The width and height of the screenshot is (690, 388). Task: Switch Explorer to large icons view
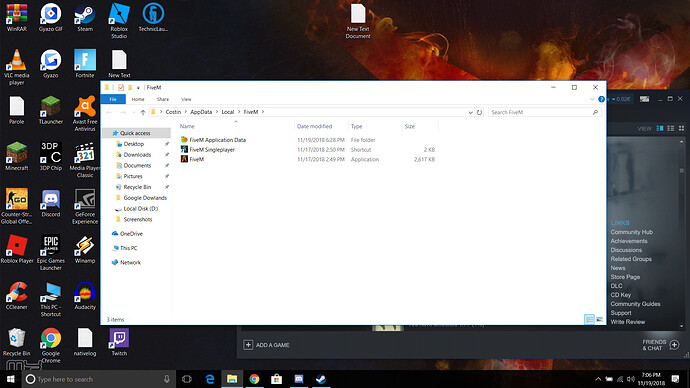[599, 319]
